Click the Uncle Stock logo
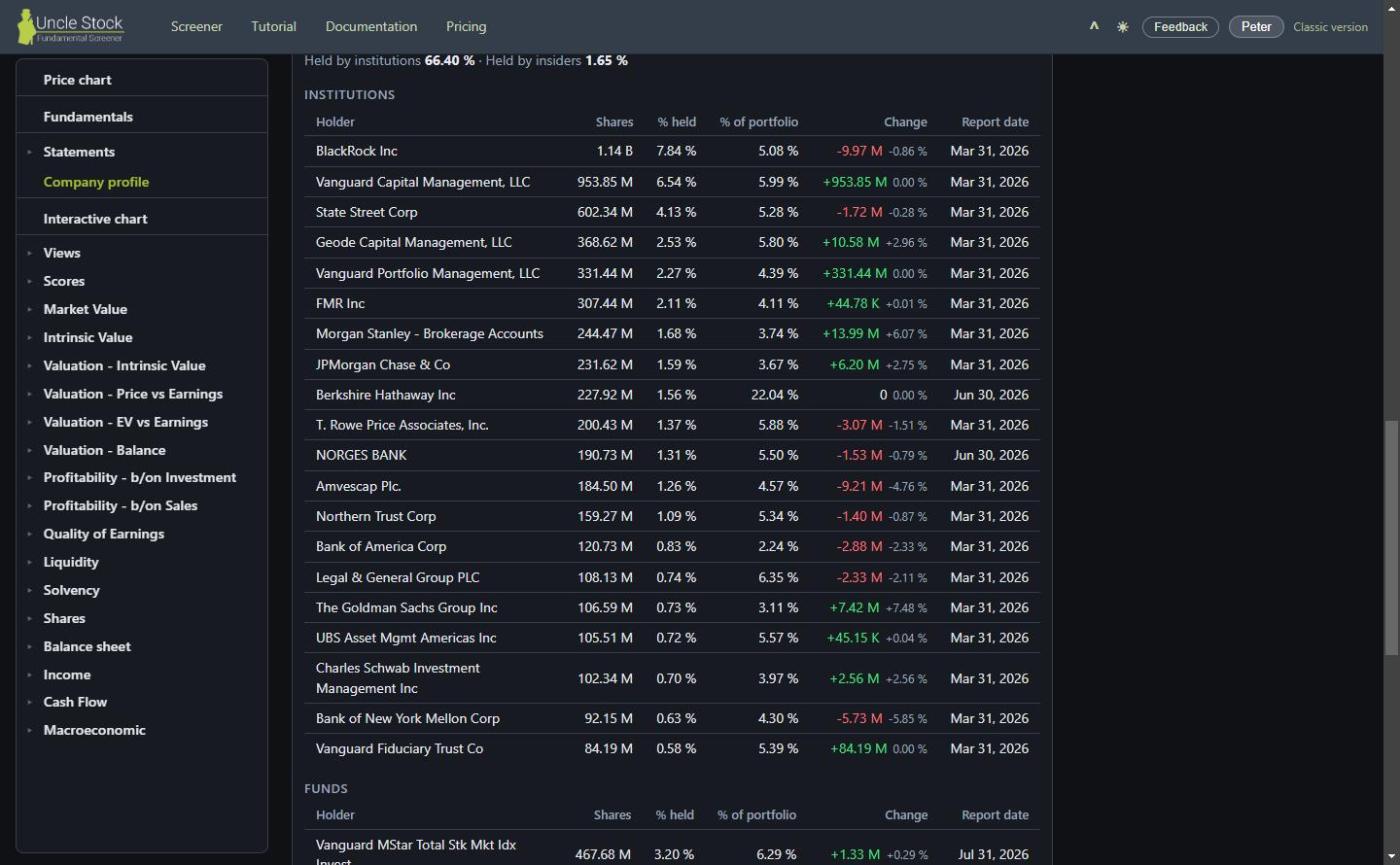The width and height of the screenshot is (1400, 865). pyautogui.click(x=71, y=27)
